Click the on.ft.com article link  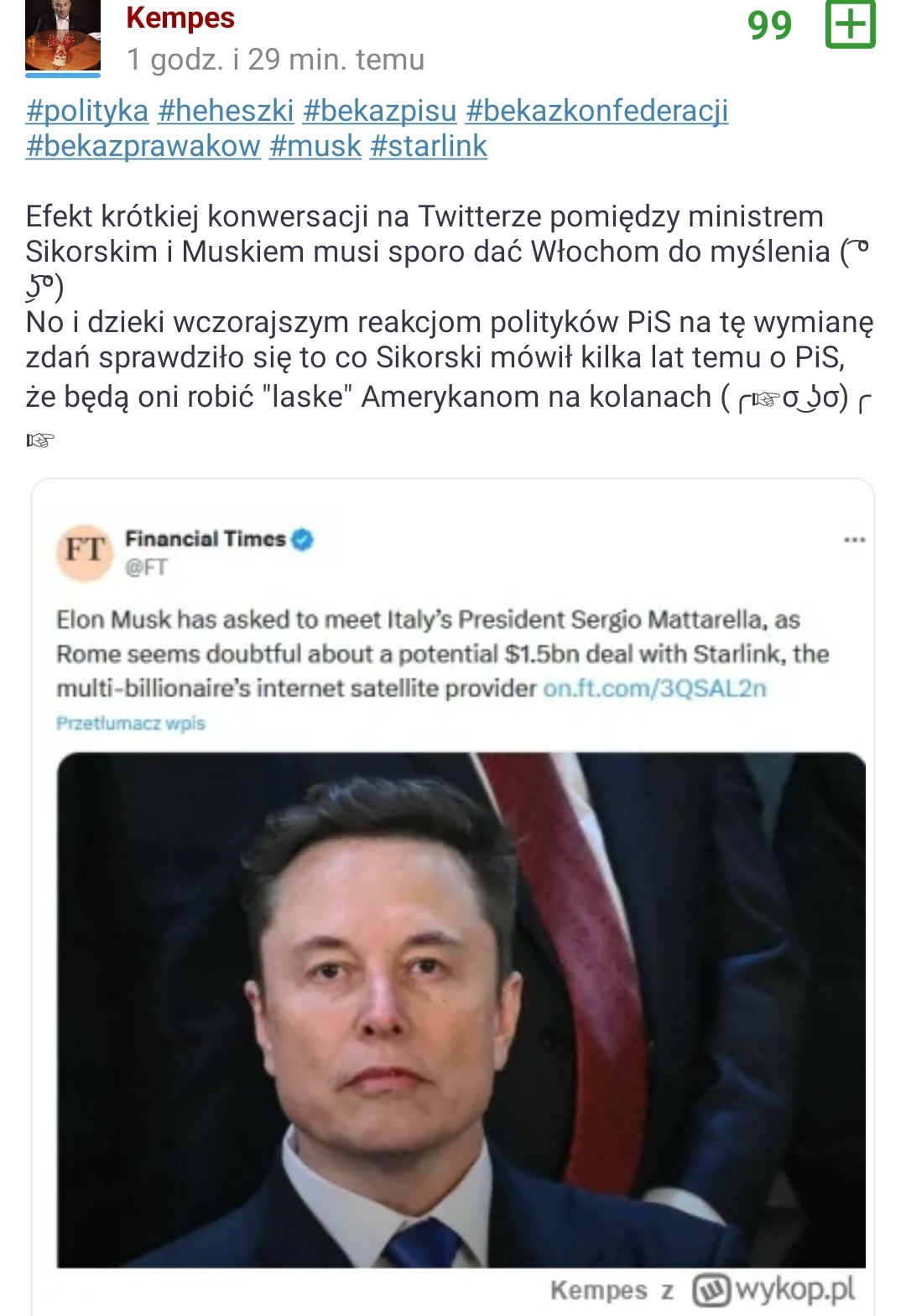tap(654, 689)
